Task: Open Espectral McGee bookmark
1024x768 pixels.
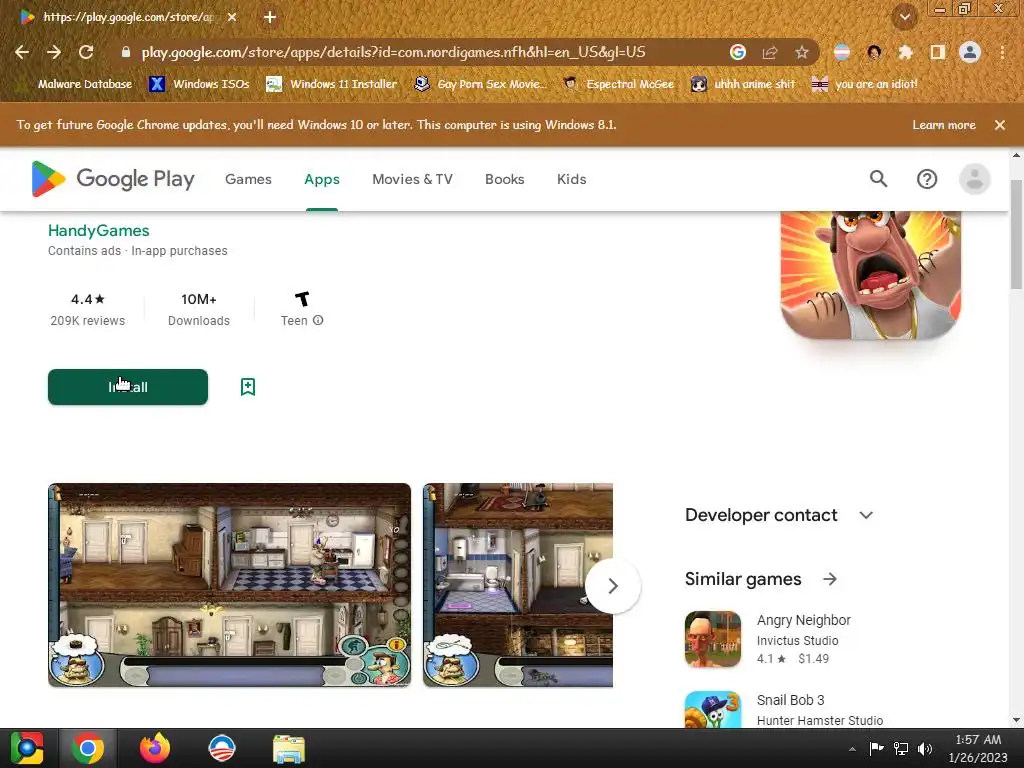Action: click(x=619, y=84)
